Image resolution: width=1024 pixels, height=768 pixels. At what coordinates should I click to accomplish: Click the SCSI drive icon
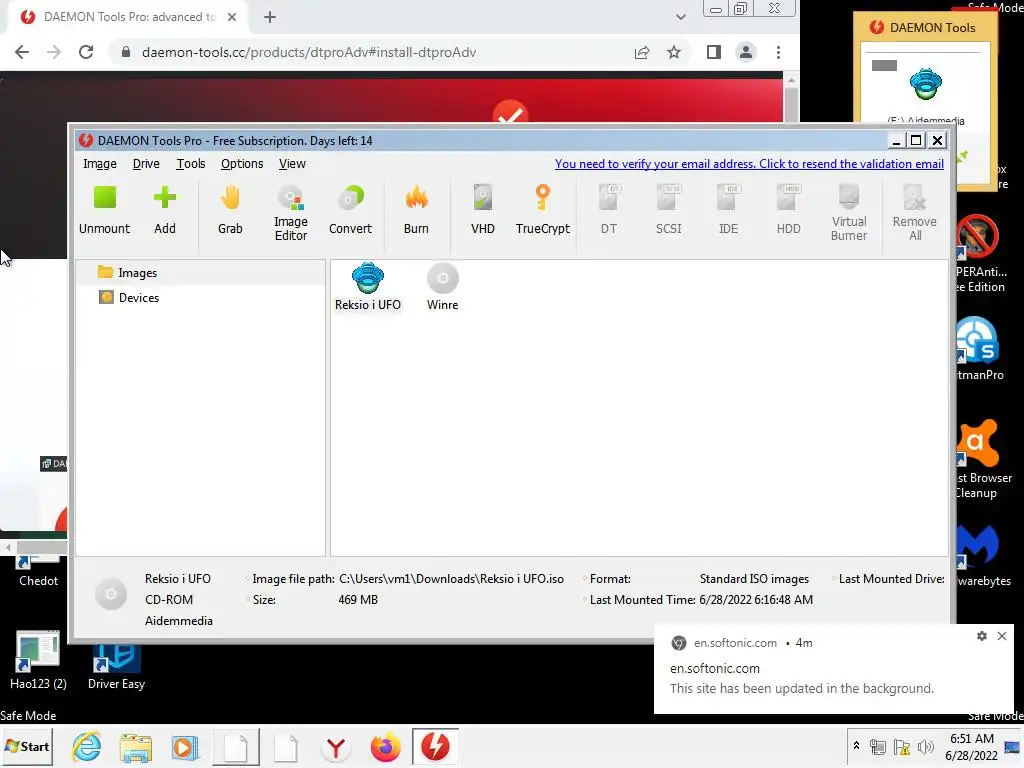[x=669, y=211]
